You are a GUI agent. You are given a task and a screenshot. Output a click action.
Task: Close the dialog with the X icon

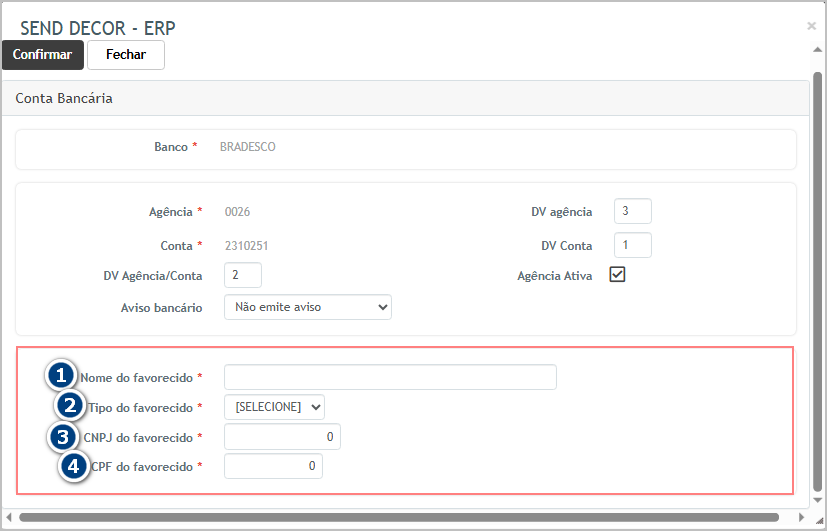(811, 26)
